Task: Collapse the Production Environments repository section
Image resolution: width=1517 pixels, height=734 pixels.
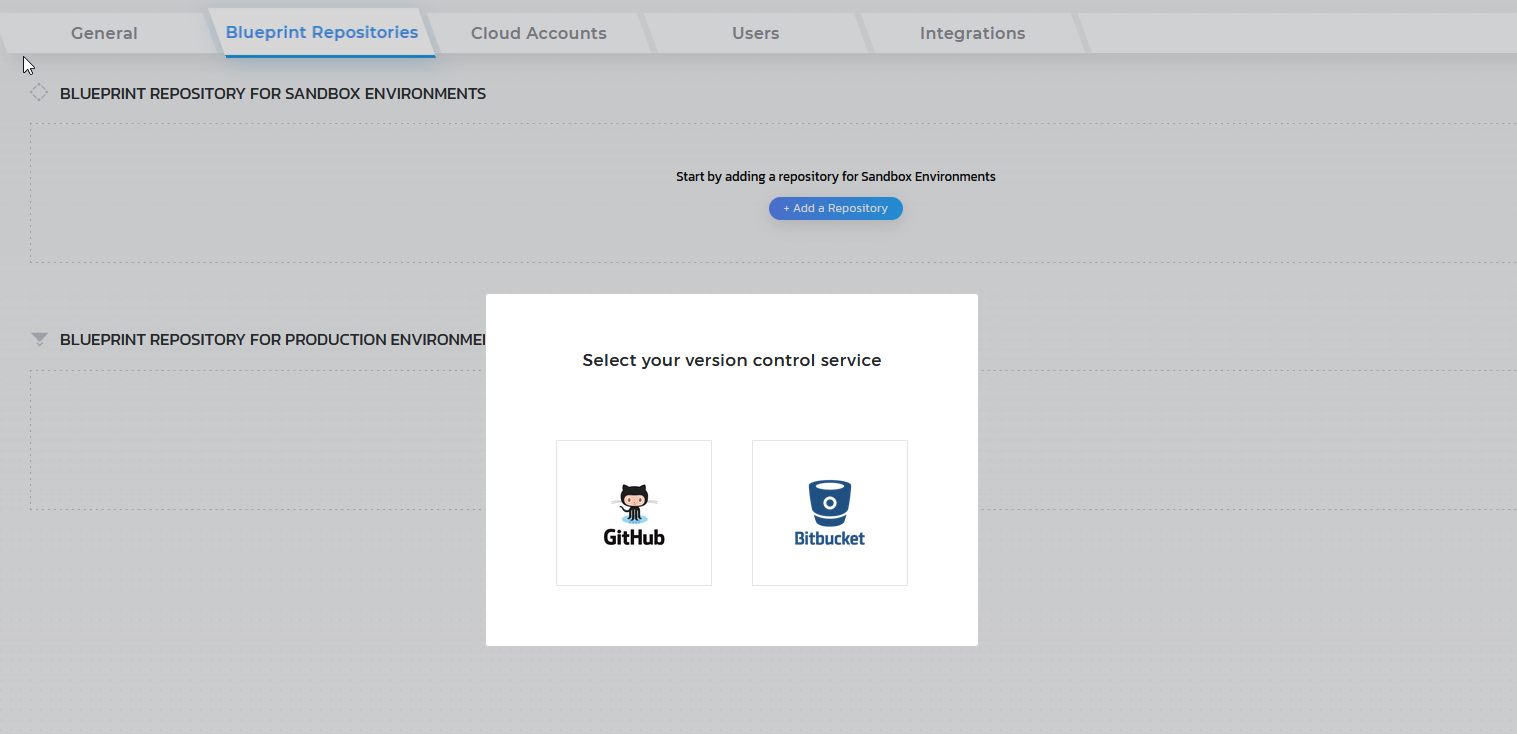Action: 39,339
